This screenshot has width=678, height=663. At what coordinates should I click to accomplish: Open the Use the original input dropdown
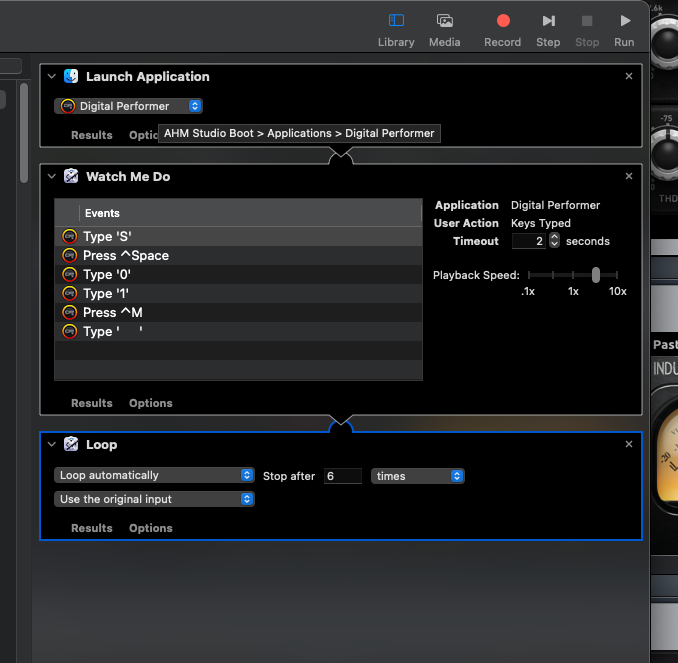tap(154, 499)
